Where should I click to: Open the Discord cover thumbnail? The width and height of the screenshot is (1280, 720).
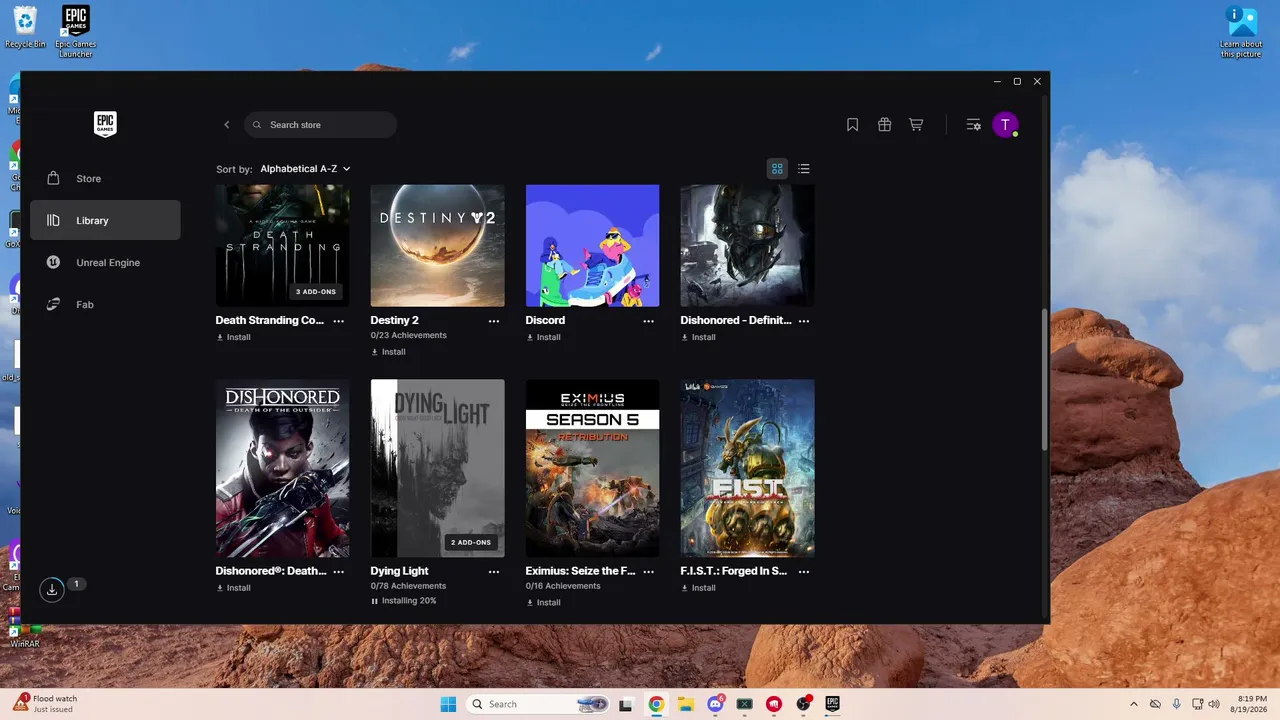593,246
